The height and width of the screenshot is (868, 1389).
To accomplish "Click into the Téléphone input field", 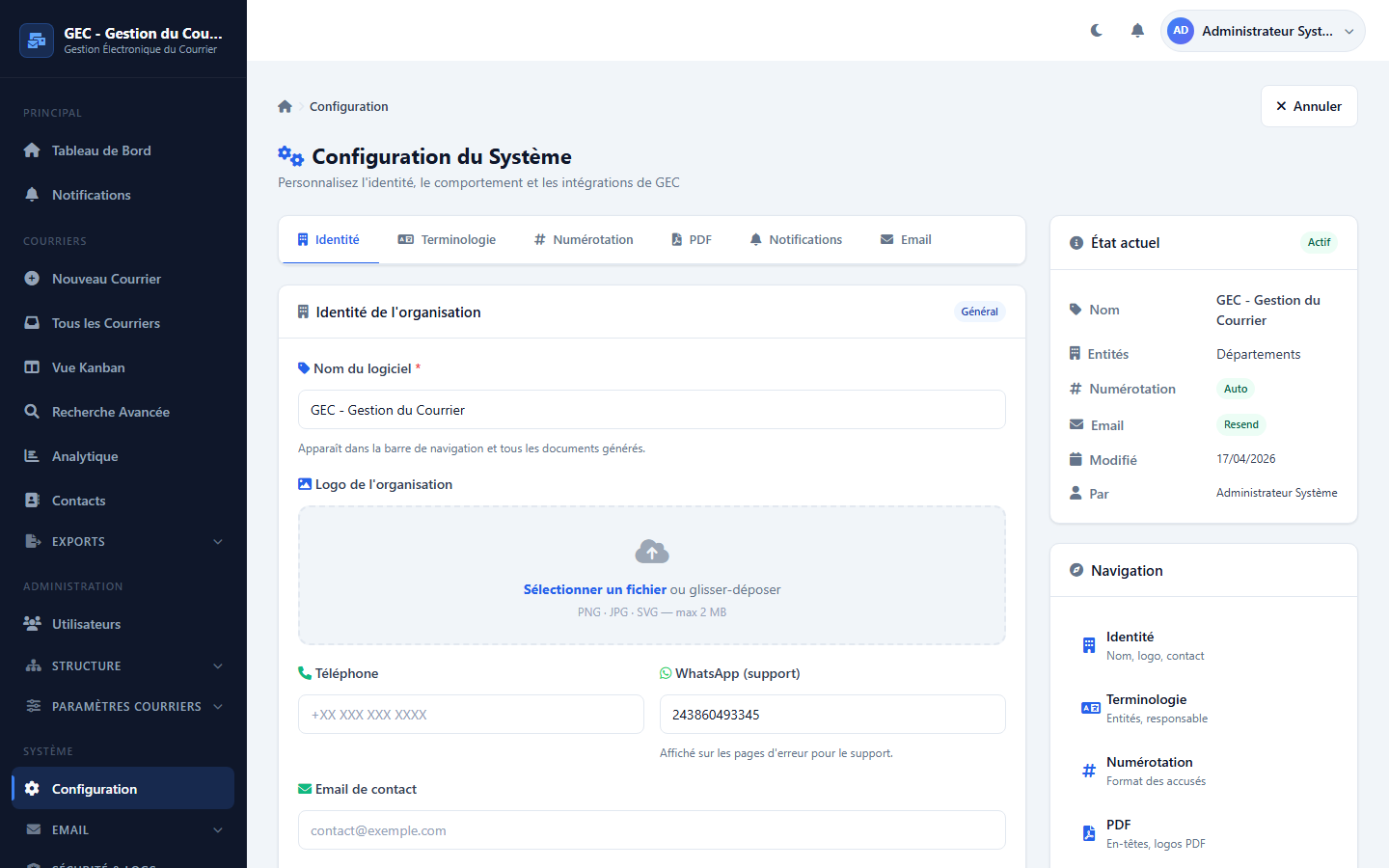I will point(471,715).
